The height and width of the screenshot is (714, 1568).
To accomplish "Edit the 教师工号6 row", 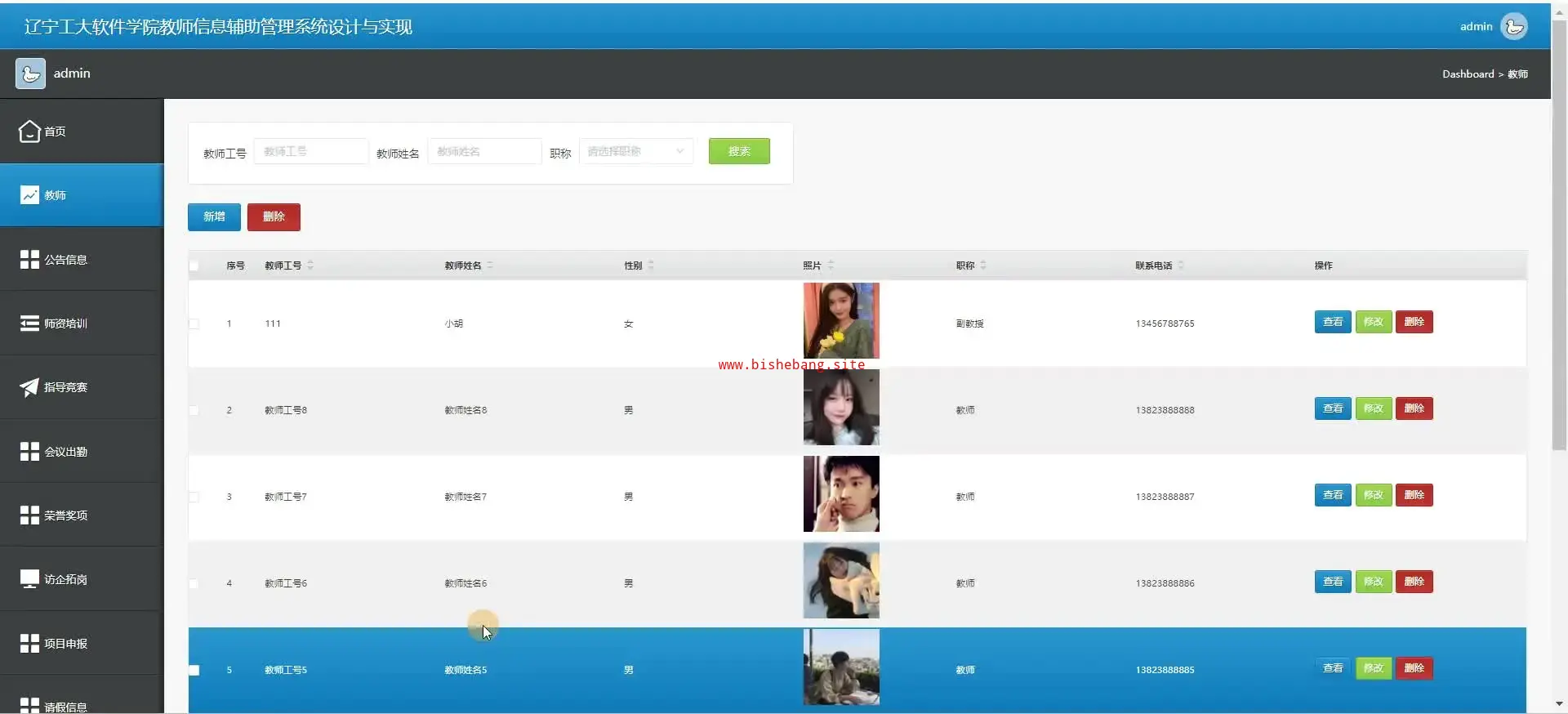I will click(1374, 582).
